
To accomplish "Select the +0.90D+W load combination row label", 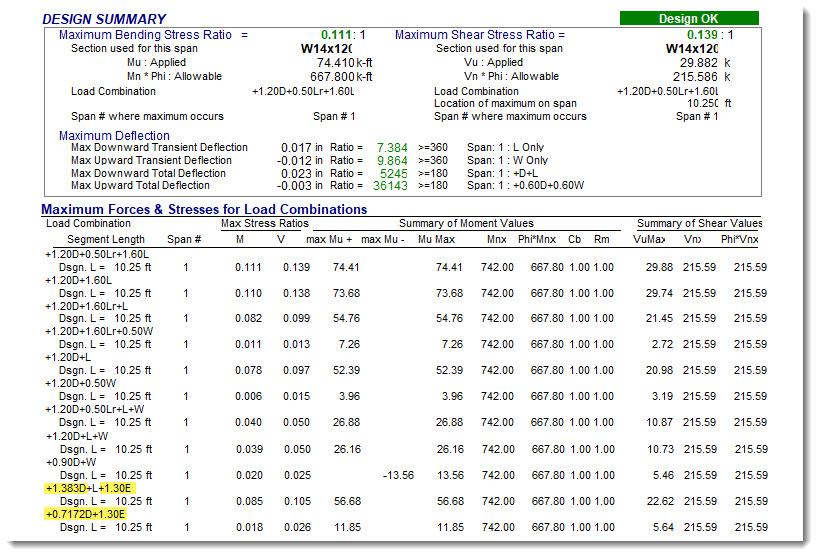I will coord(72,462).
